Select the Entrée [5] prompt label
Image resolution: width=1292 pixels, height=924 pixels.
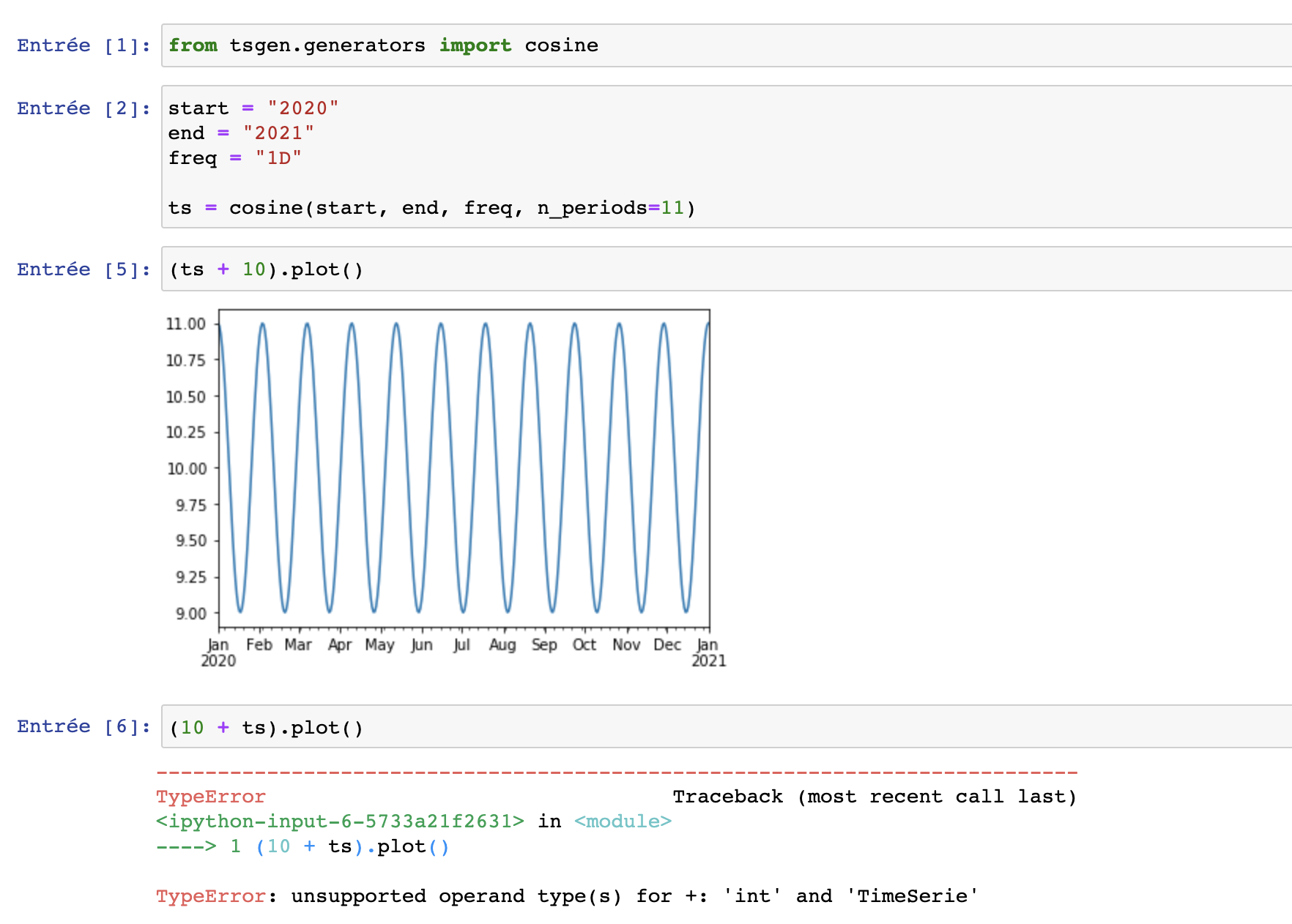coord(83,269)
